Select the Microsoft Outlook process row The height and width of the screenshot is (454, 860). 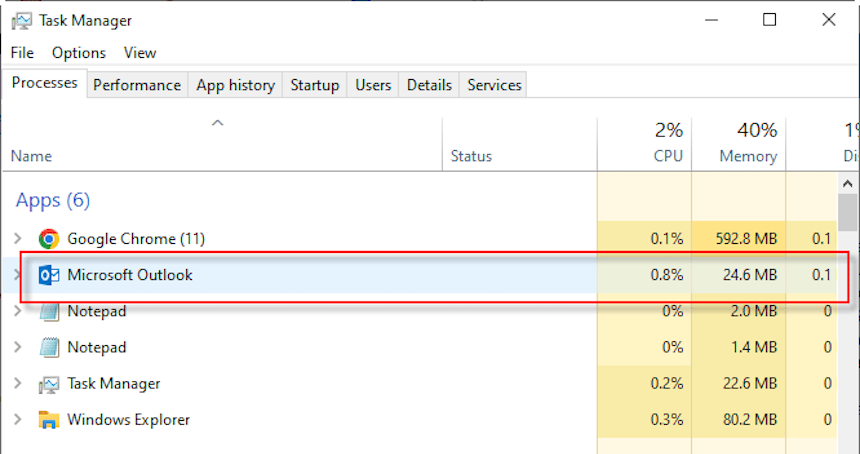coord(419,275)
